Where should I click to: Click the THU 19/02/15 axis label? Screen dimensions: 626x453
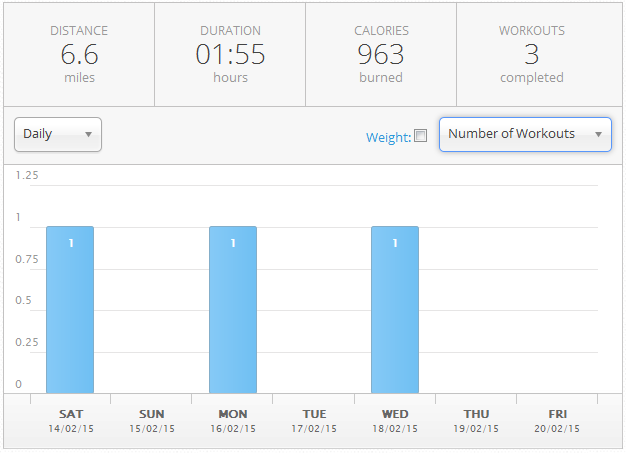pos(476,420)
